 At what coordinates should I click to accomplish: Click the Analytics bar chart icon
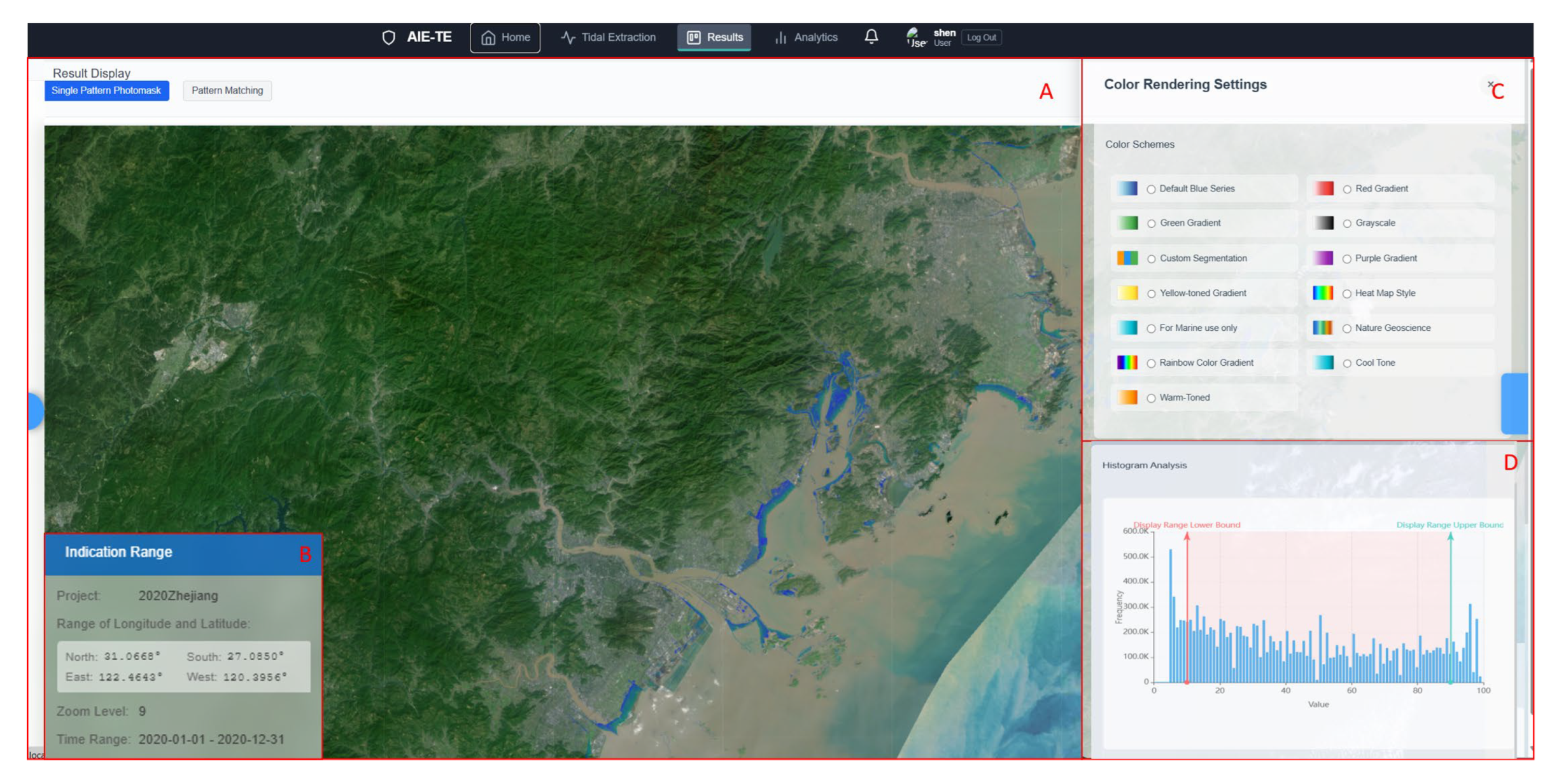point(780,38)
